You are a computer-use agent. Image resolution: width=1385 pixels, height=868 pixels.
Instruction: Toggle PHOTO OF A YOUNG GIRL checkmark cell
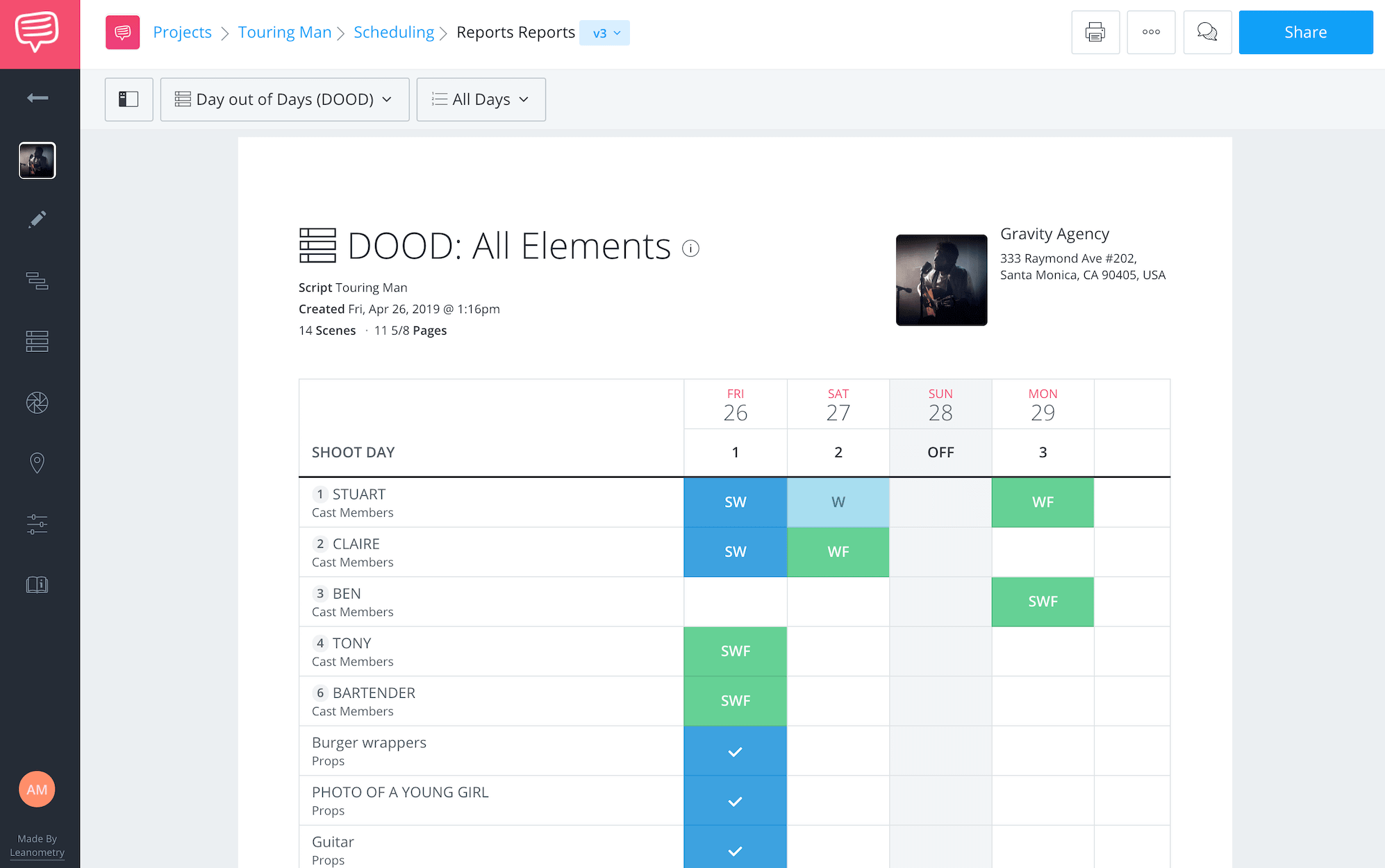[735, 801]
